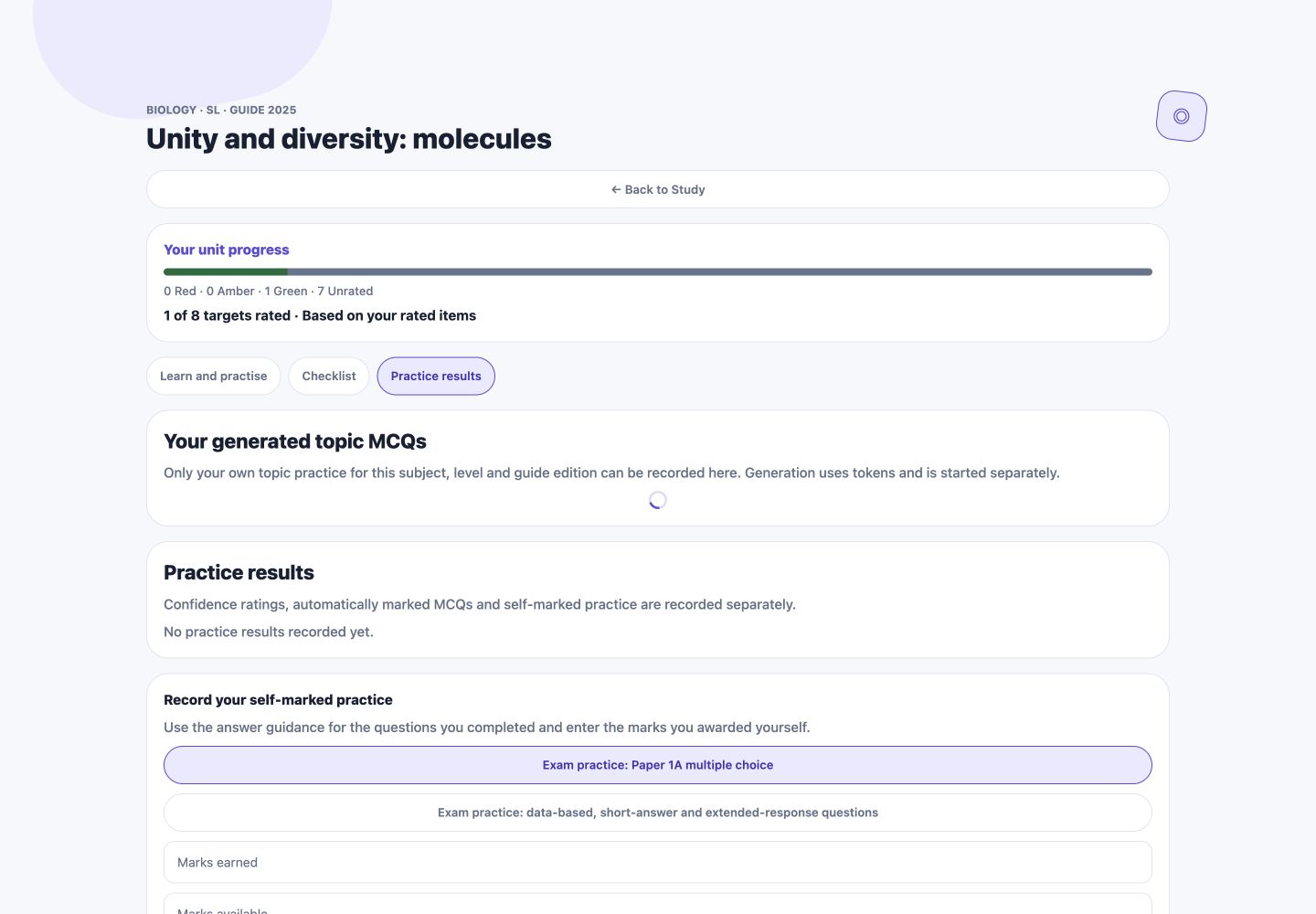Open the Learn and practise tab
Image resolution: width=1316 pixels, height=914 pixels.
point(214,376)
